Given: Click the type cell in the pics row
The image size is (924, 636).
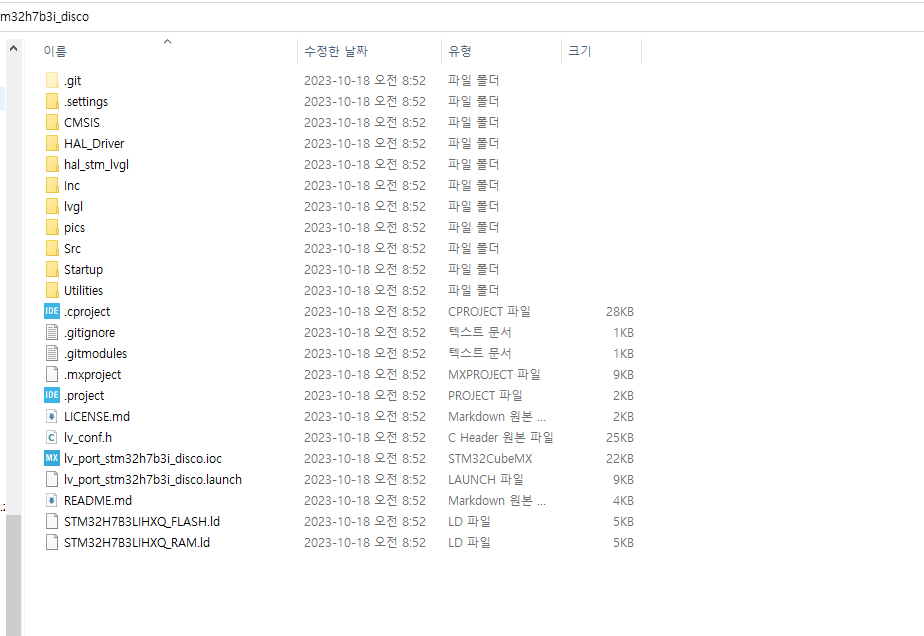Looking at the screenshot, I should 473,228.
